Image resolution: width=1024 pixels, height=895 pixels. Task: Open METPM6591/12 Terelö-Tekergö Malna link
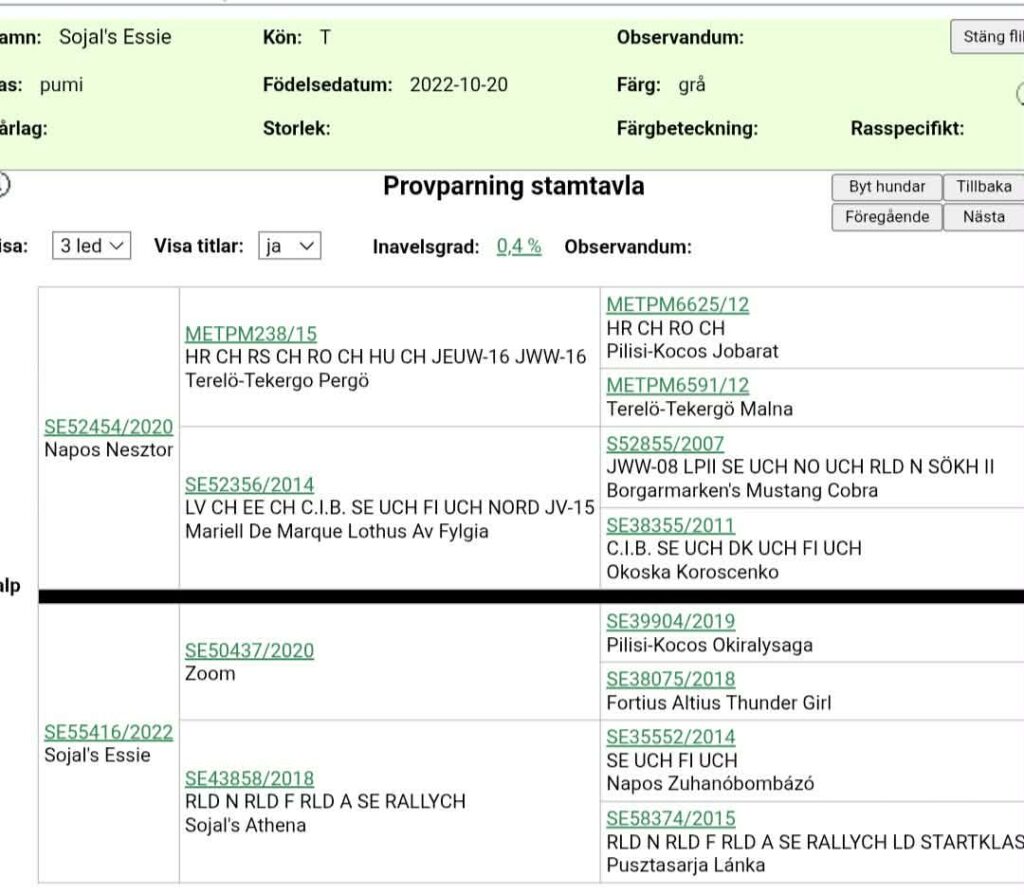(x=677, y=386)
